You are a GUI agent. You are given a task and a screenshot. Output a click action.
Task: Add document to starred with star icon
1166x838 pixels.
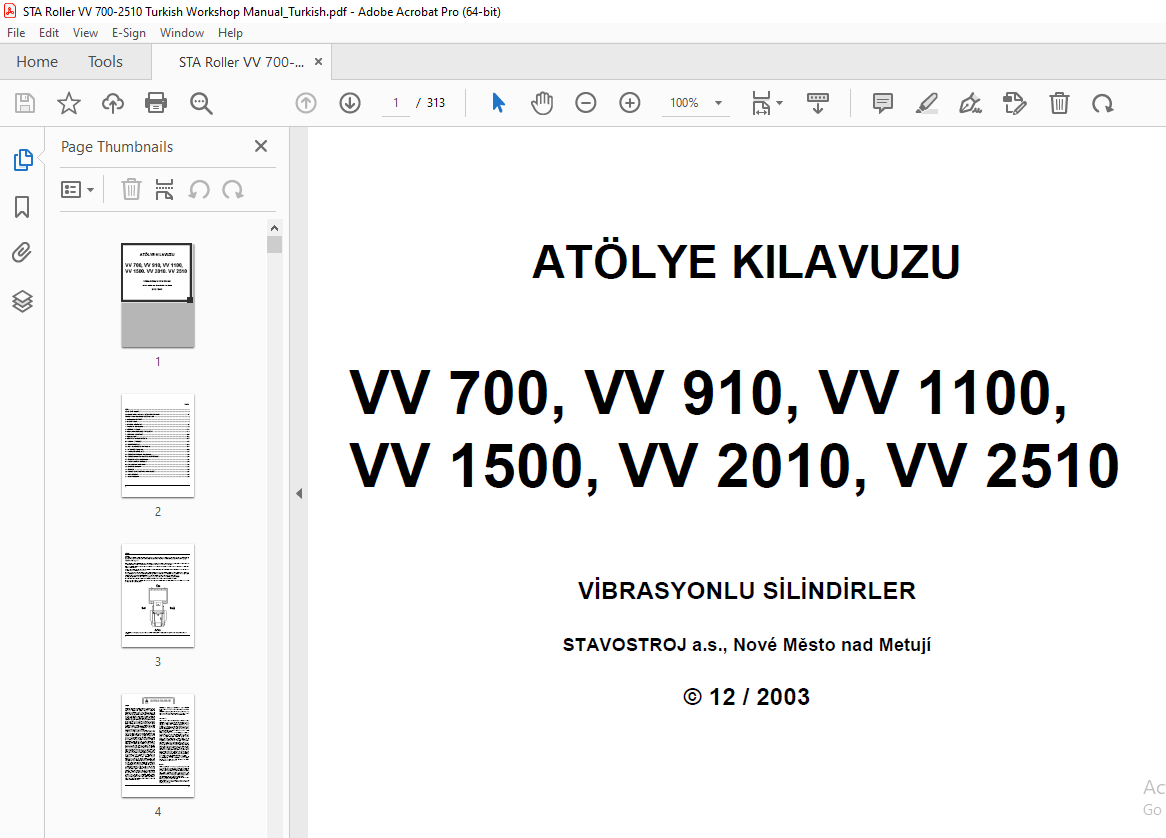68,103
